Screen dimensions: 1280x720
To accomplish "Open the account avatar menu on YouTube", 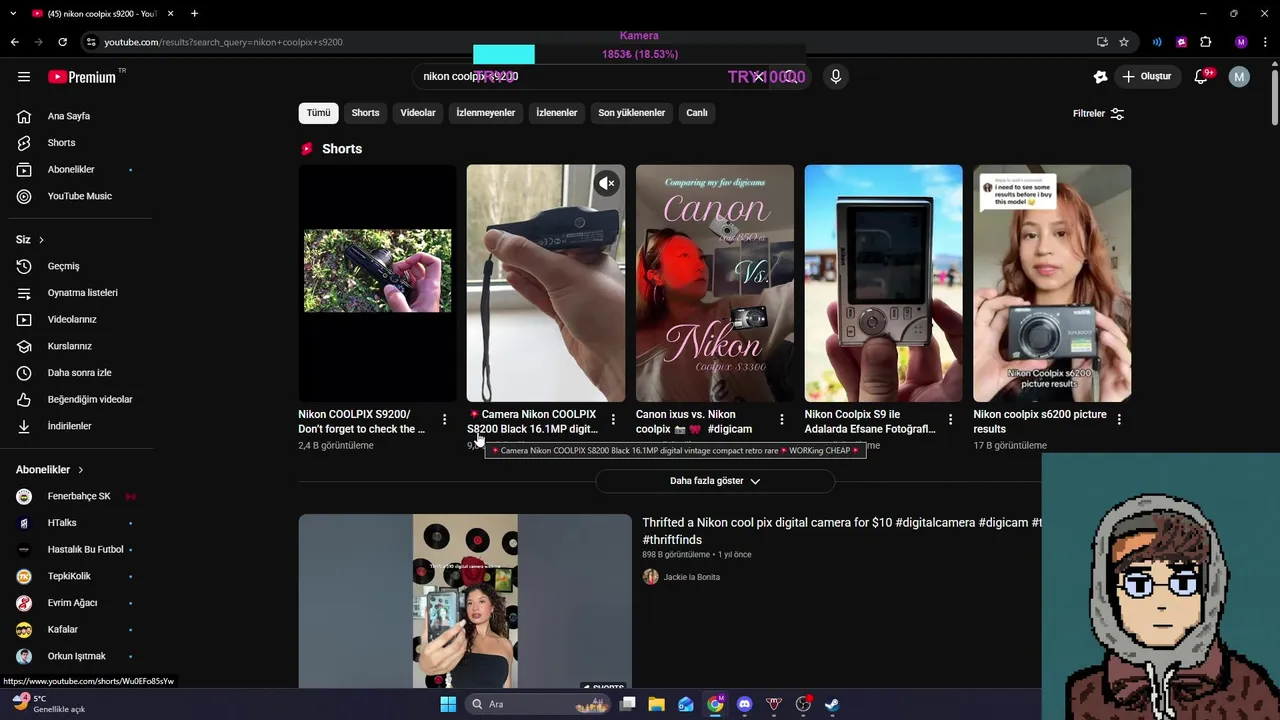I will 1239,77.
